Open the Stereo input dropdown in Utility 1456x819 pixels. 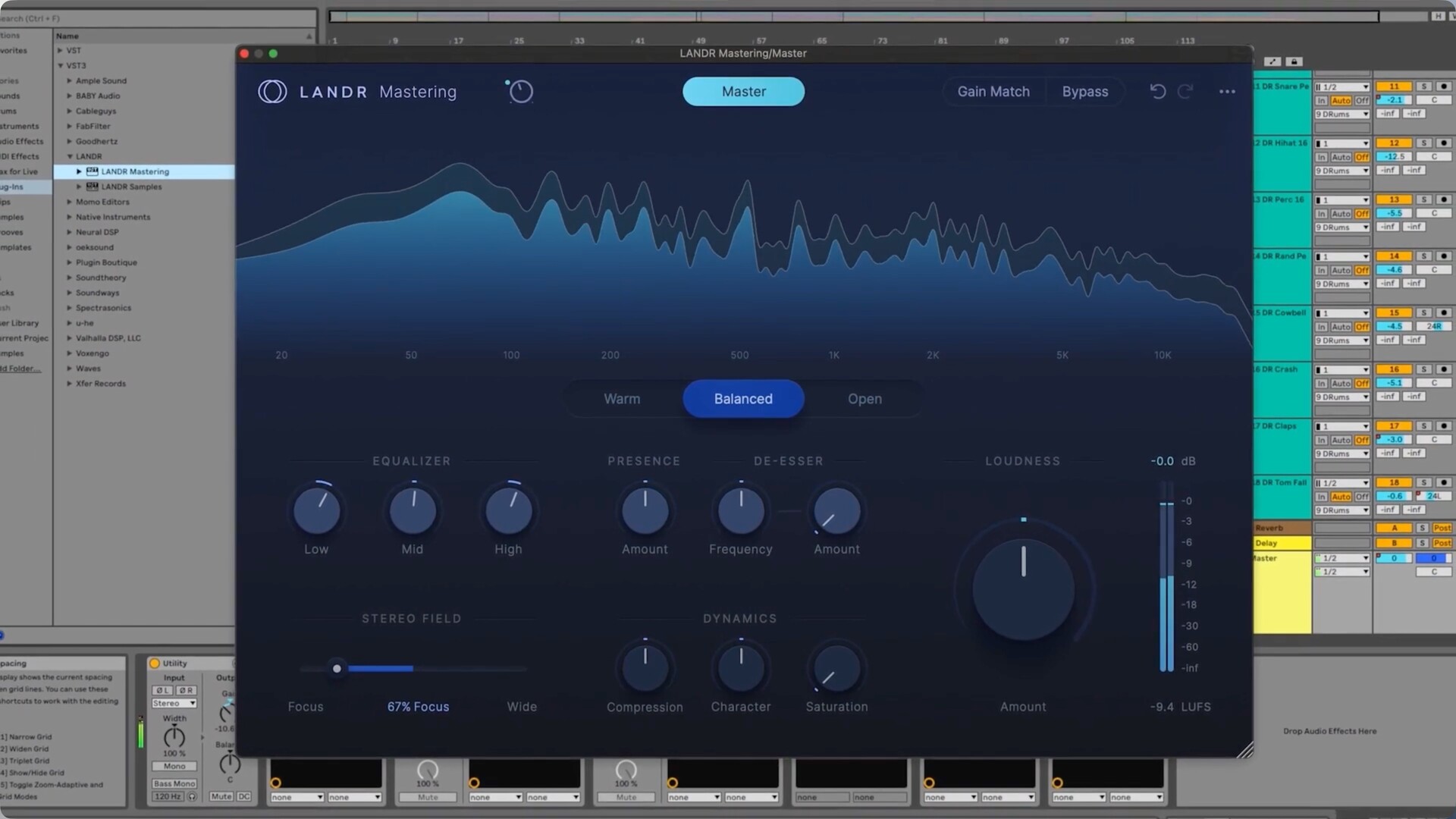point(174,704)
